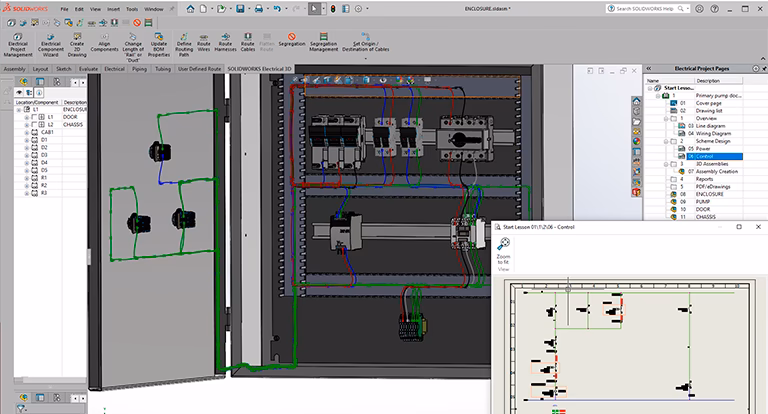Screen dimensions: 768x414
Task: Select Align Components tool
Action: (104, 43)
